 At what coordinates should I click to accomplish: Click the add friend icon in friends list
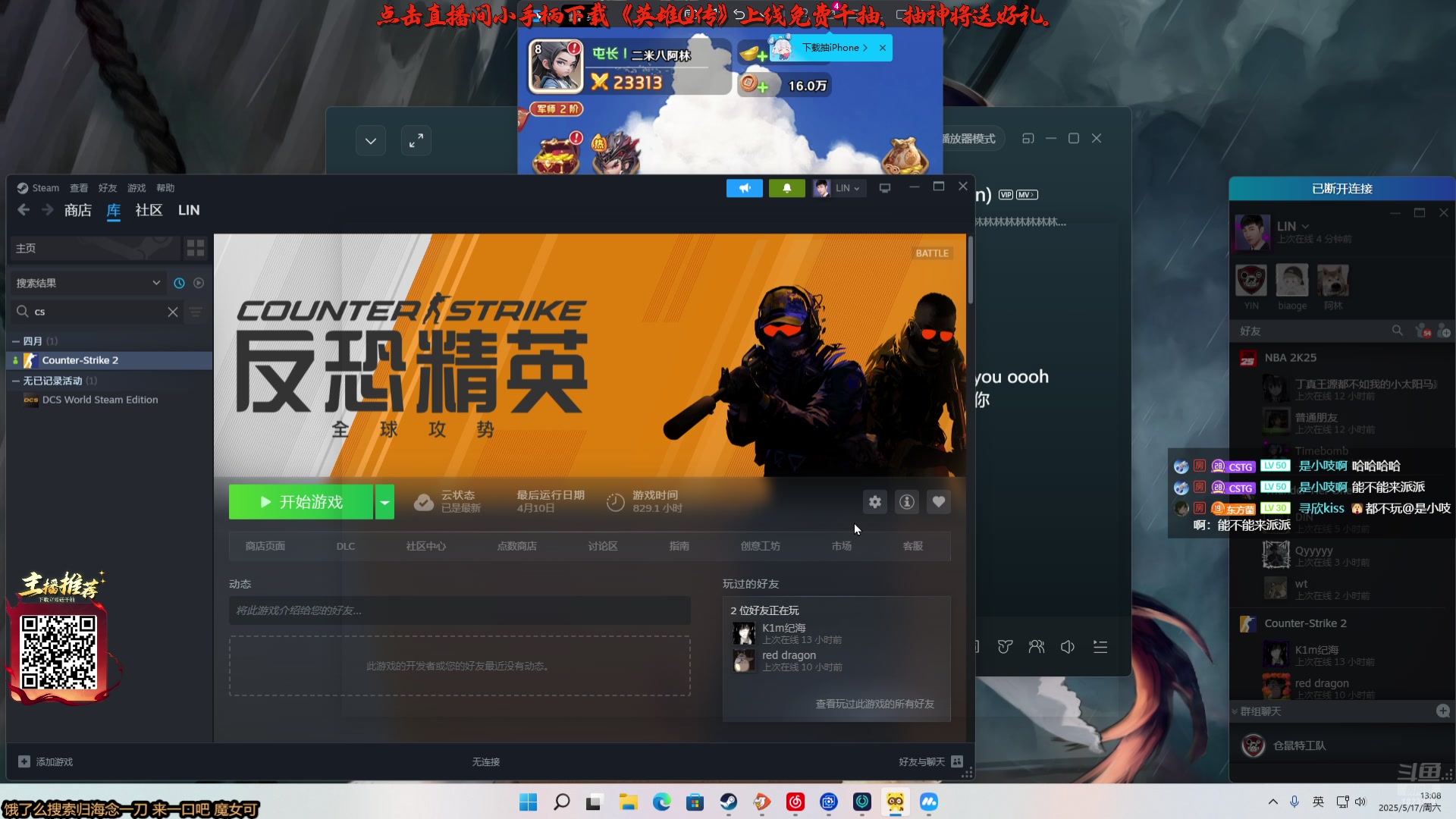click(1444, 331)
